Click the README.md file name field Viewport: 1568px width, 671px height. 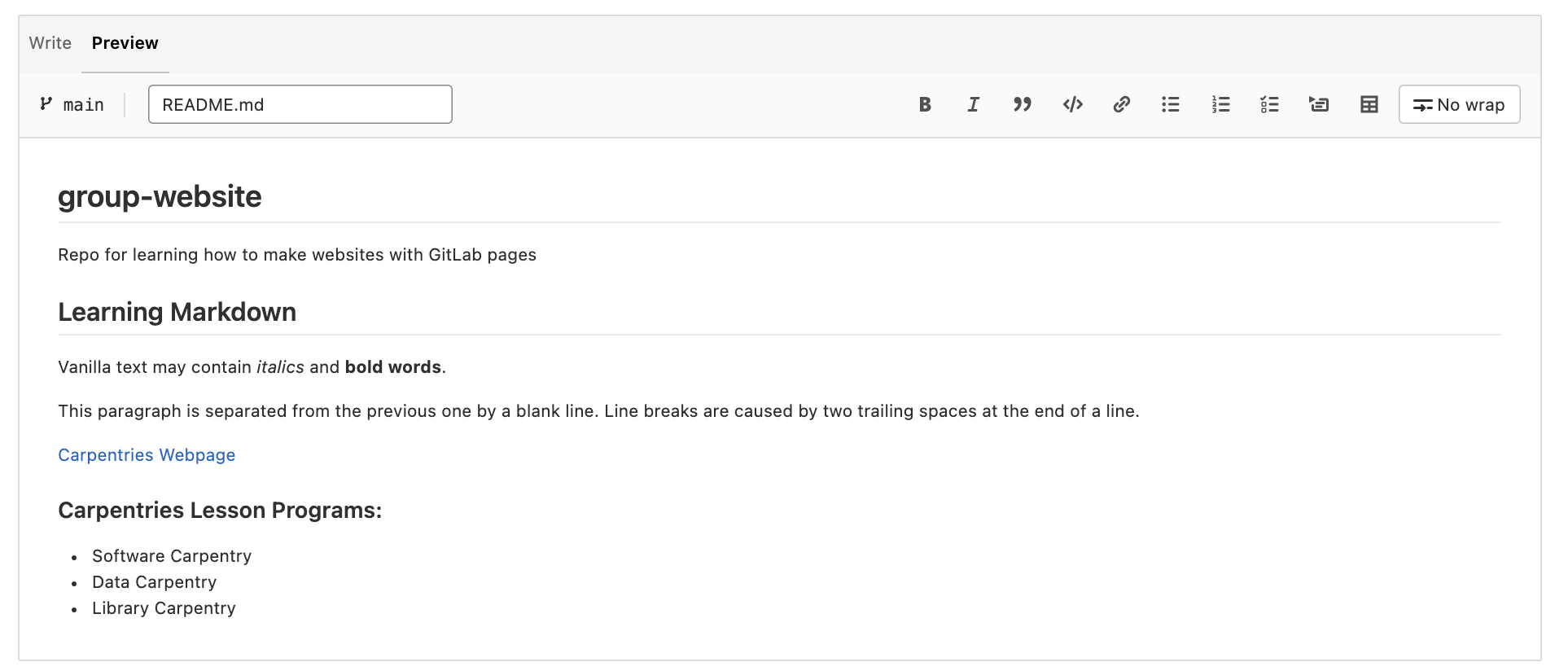(x=300, y=104)
